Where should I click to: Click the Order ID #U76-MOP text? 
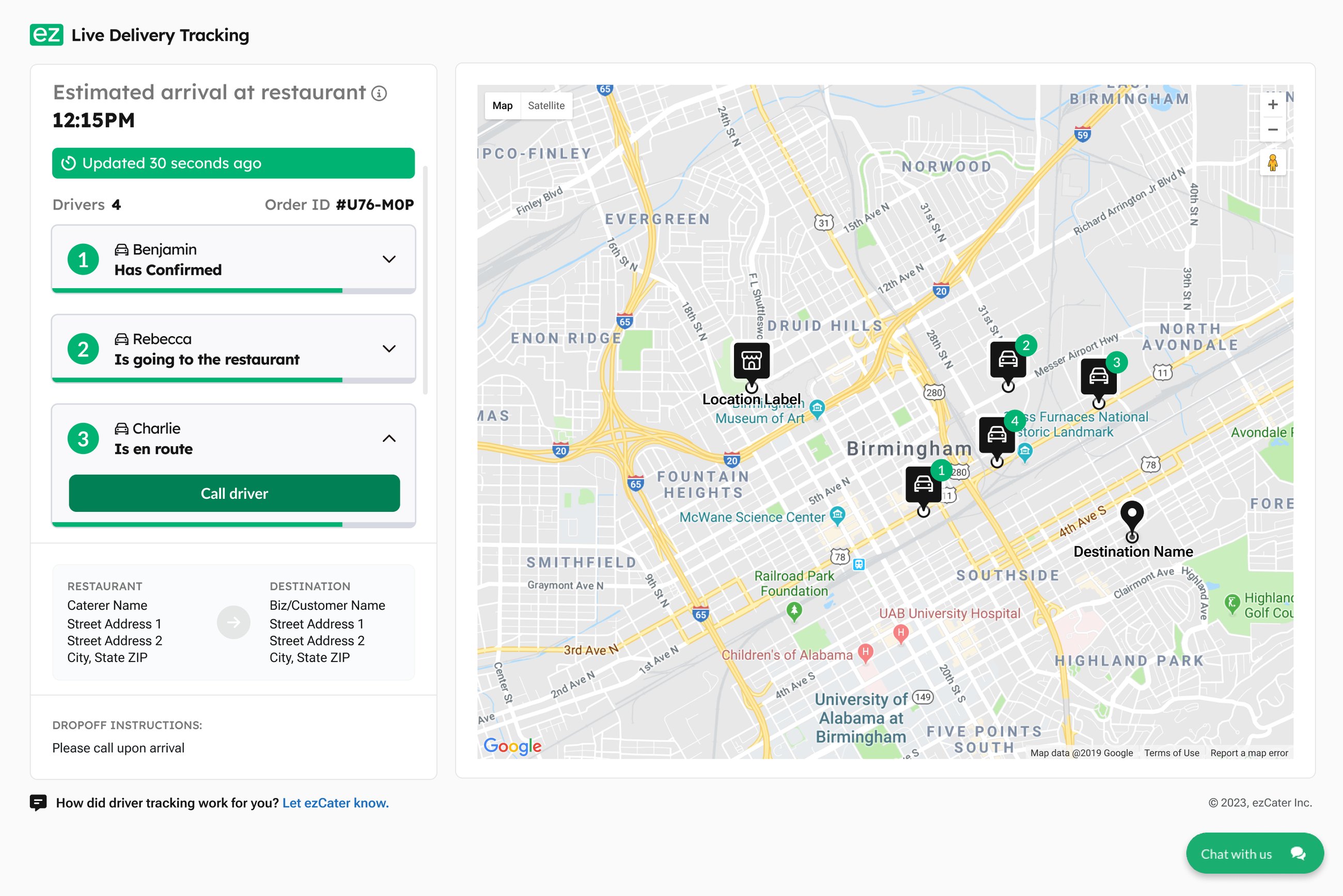tap(339, 205)
